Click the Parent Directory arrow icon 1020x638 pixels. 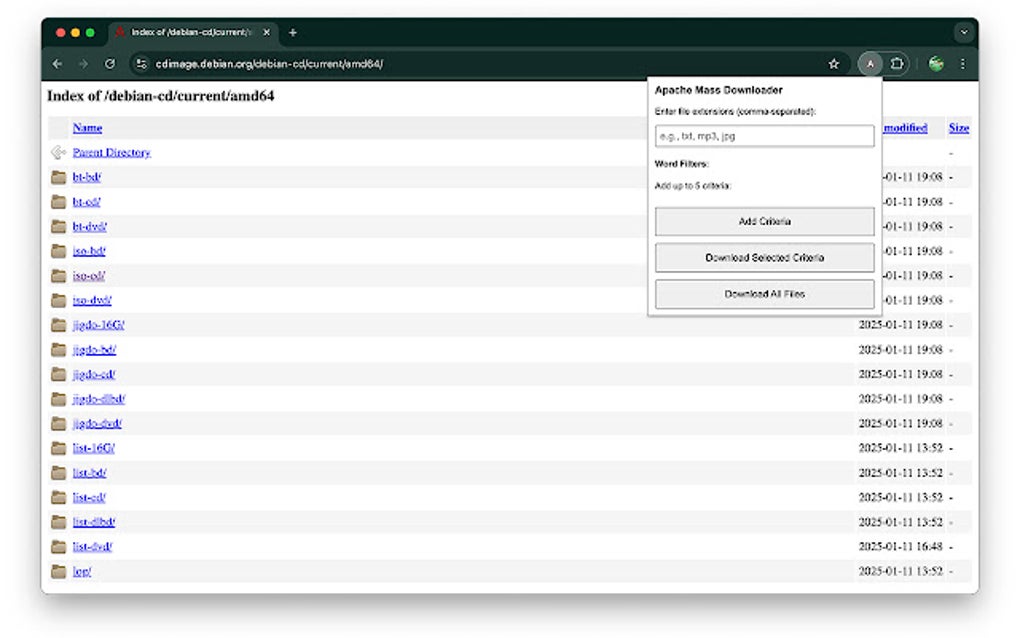pos(58,152)
